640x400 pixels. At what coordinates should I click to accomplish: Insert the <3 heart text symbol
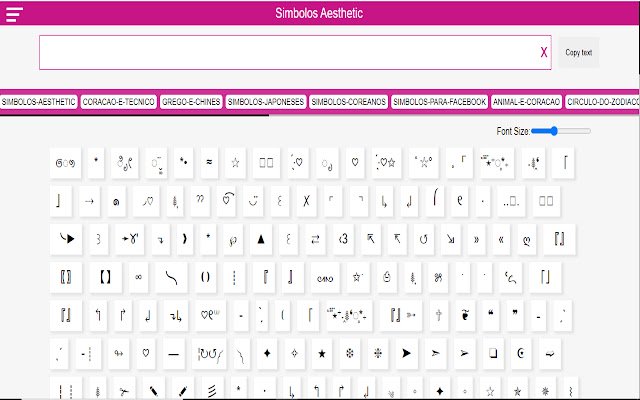click(343, 239)
